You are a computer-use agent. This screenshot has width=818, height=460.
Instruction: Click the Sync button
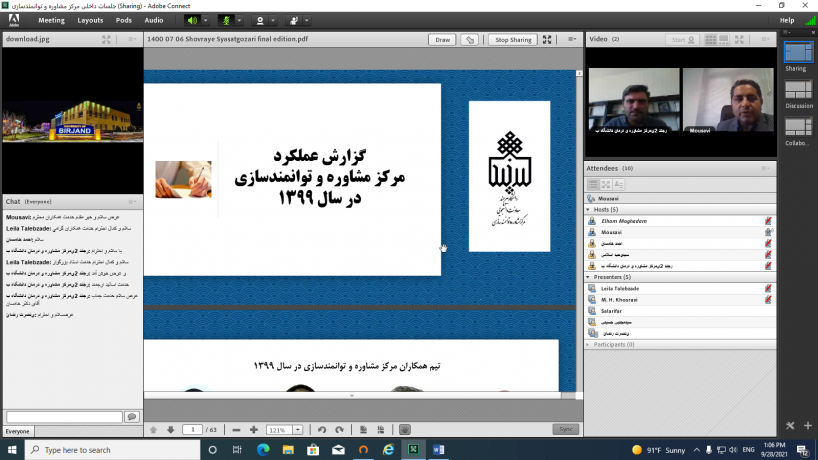[x=566, y=429]
